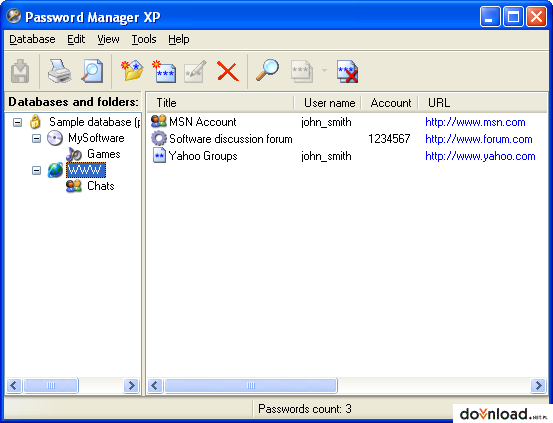The width and height of the screenshot is (553, 423).
Task: Collapse the WWW folder node
Action: point(36,170)
